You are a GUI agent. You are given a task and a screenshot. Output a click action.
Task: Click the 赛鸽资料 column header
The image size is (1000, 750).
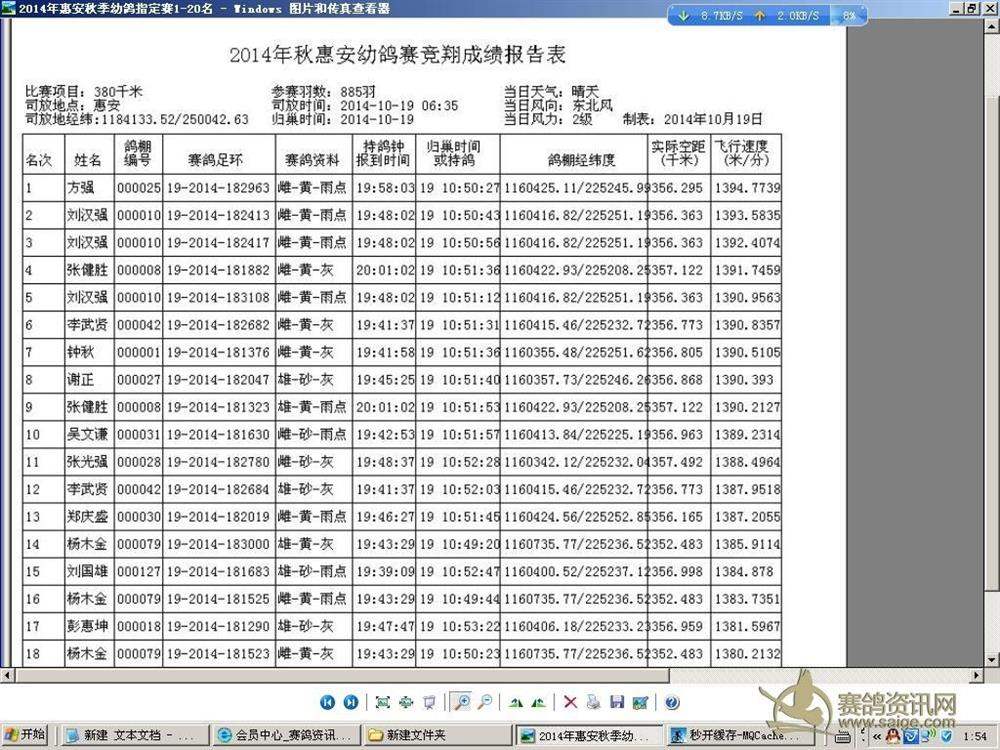coord(312,160)
